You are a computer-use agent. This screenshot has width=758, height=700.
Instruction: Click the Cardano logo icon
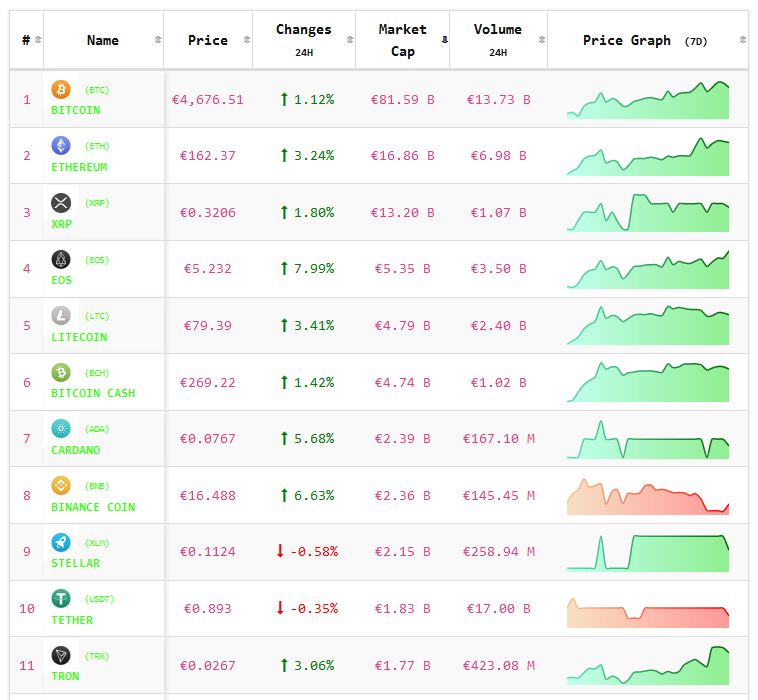(61, 429)
